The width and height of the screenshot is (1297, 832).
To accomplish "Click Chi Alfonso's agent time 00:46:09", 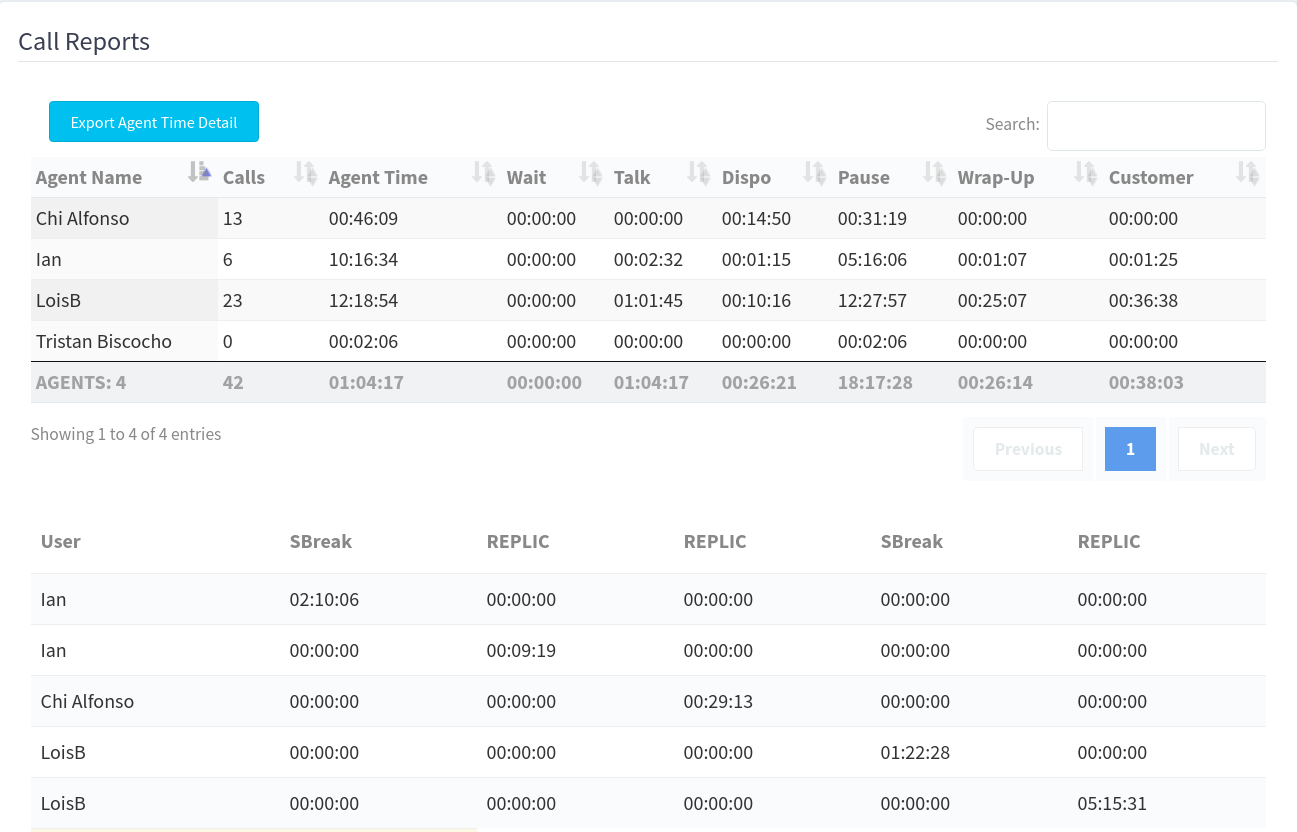I will coord(364,218).
